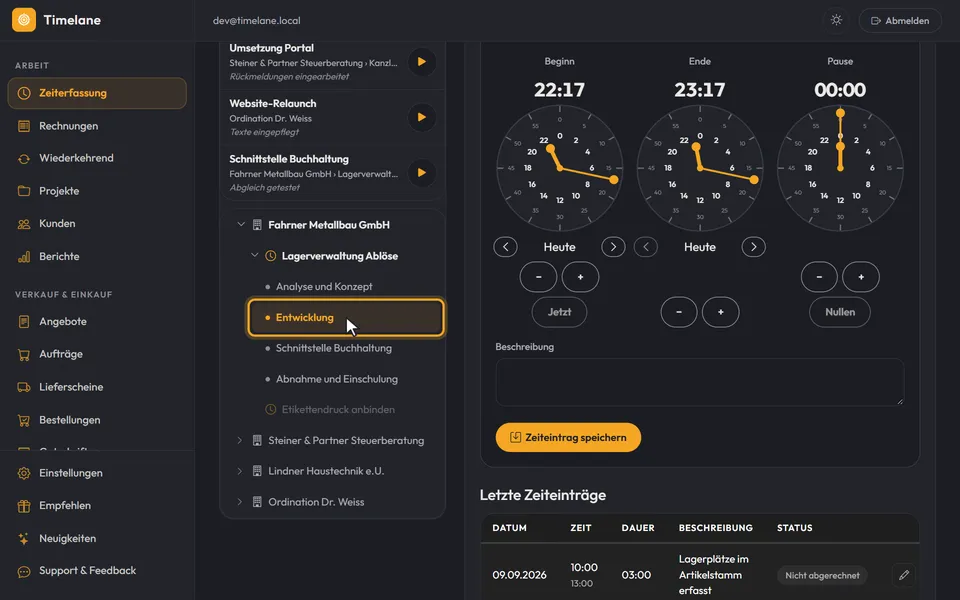Image resolution: width=960 pixels, height=600 pixels.
Task: Click the Angebote document icon
Action: [24, 321]
